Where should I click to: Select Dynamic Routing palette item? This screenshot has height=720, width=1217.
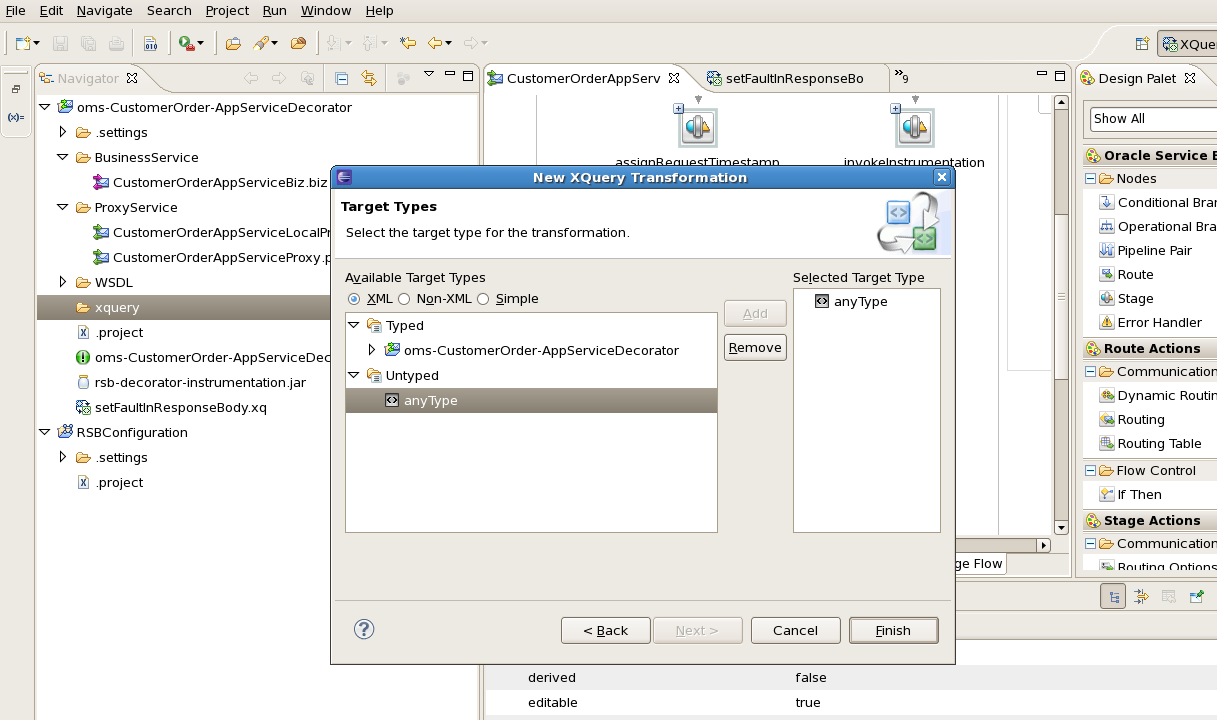coord(1158,395)
